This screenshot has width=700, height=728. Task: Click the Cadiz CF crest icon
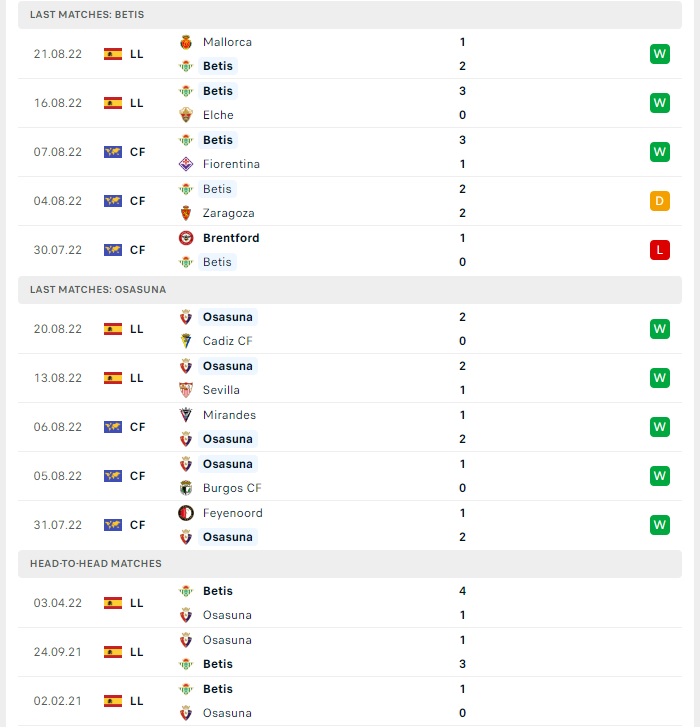tap(186, 341)
